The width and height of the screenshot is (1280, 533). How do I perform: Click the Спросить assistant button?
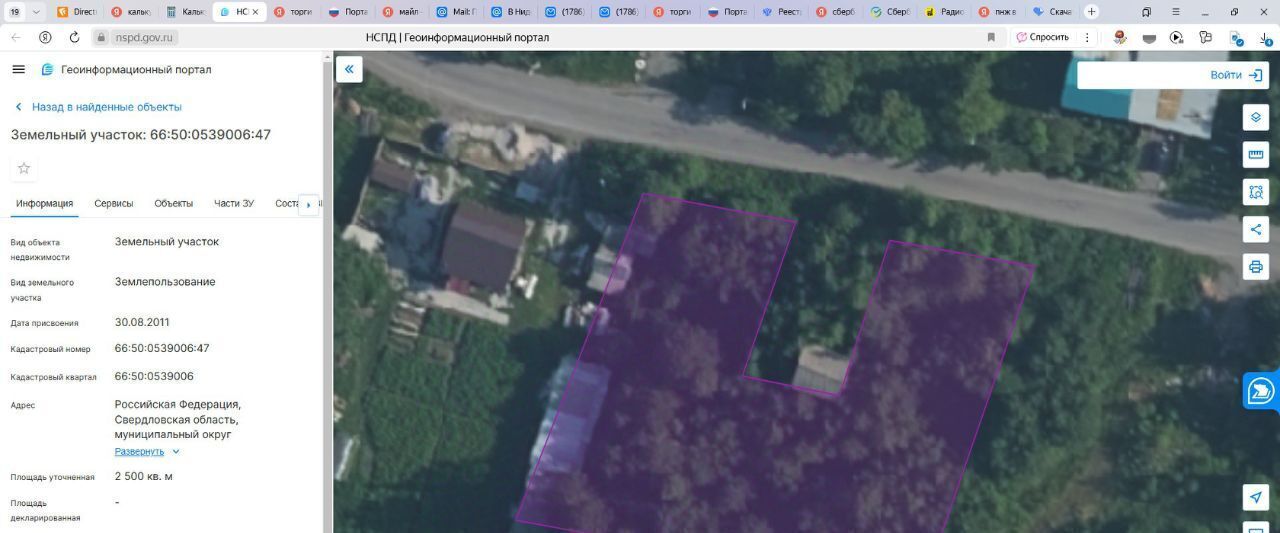1042,37
